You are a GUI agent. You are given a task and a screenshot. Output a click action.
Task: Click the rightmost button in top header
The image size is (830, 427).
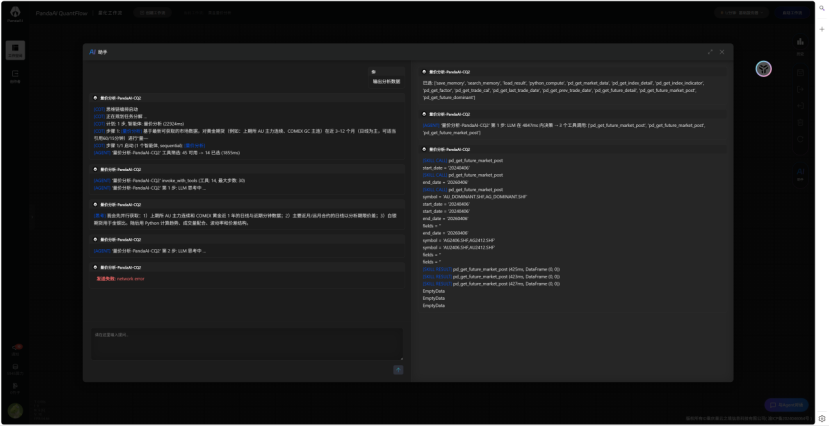[x=792, y=13]
